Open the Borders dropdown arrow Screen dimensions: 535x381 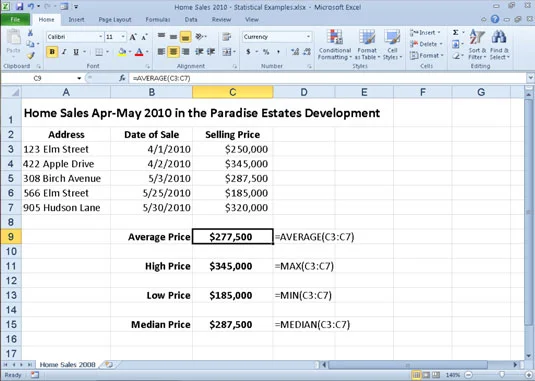coord(107,52)
